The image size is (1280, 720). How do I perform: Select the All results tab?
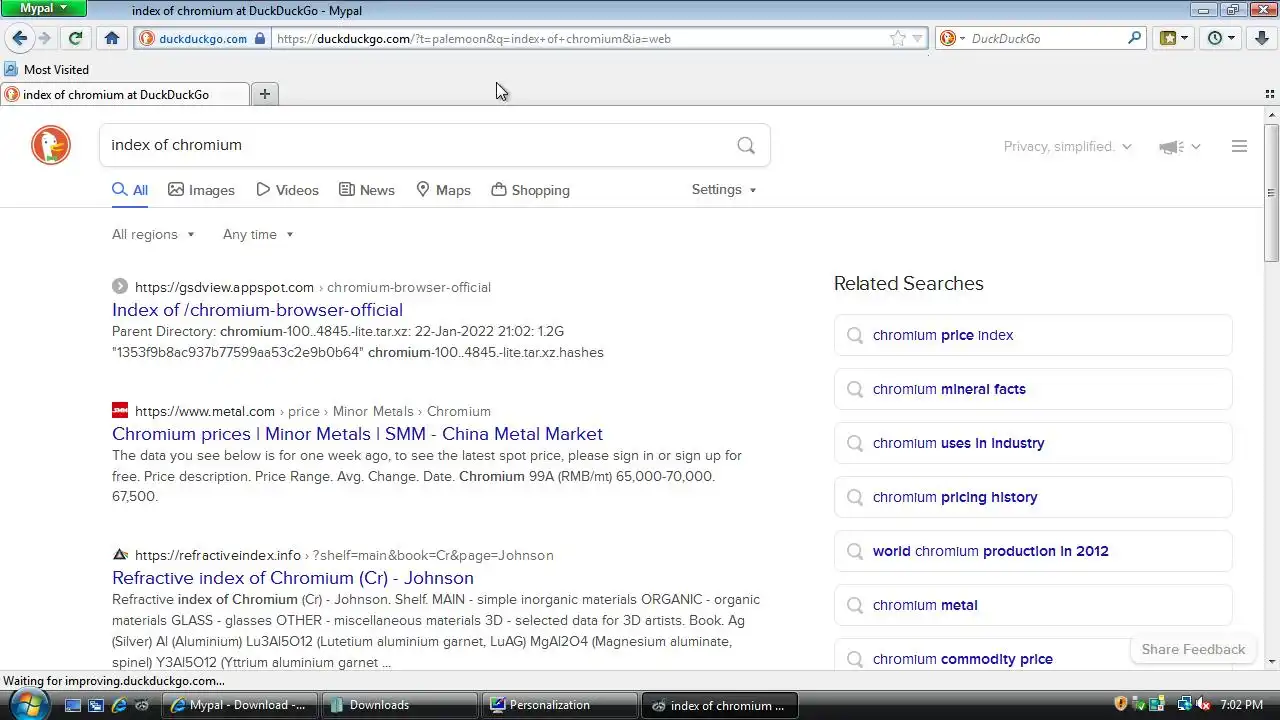coord(130,190)
